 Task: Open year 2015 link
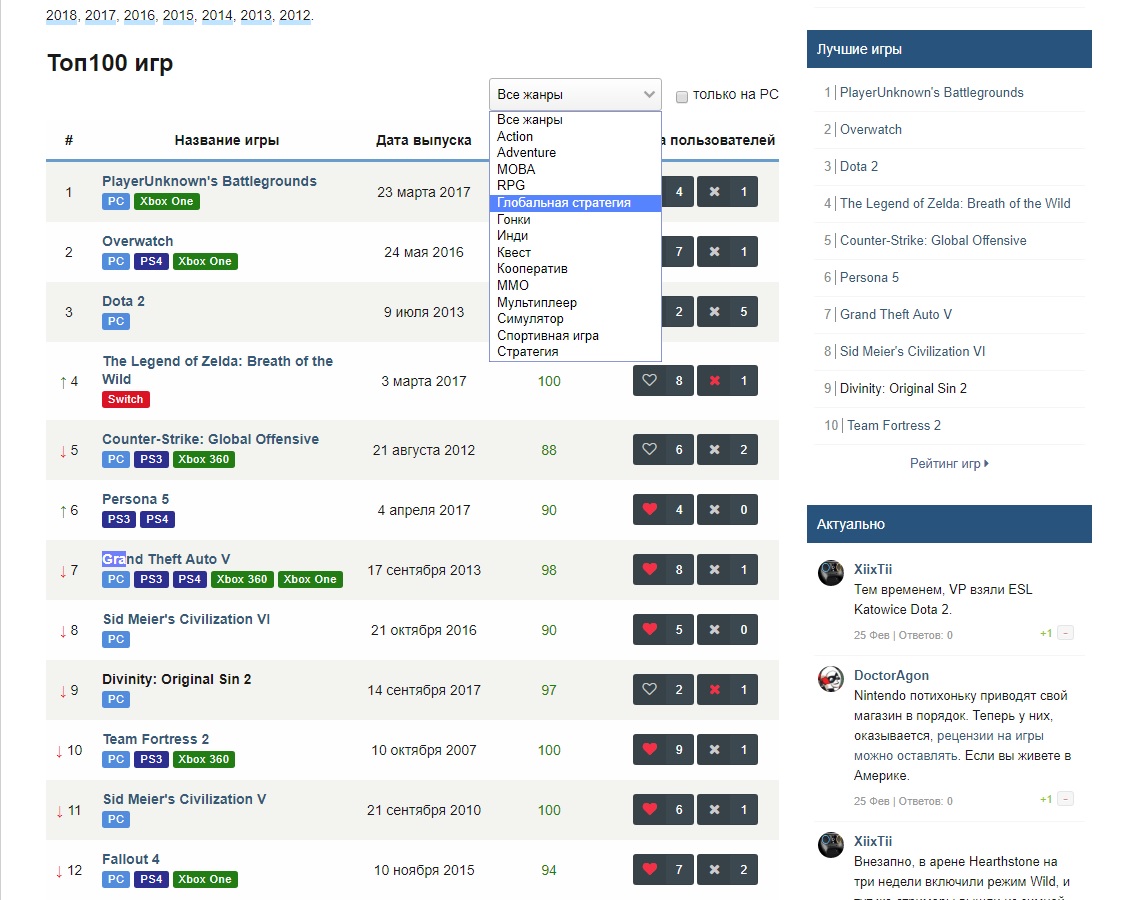coord(178,15)
